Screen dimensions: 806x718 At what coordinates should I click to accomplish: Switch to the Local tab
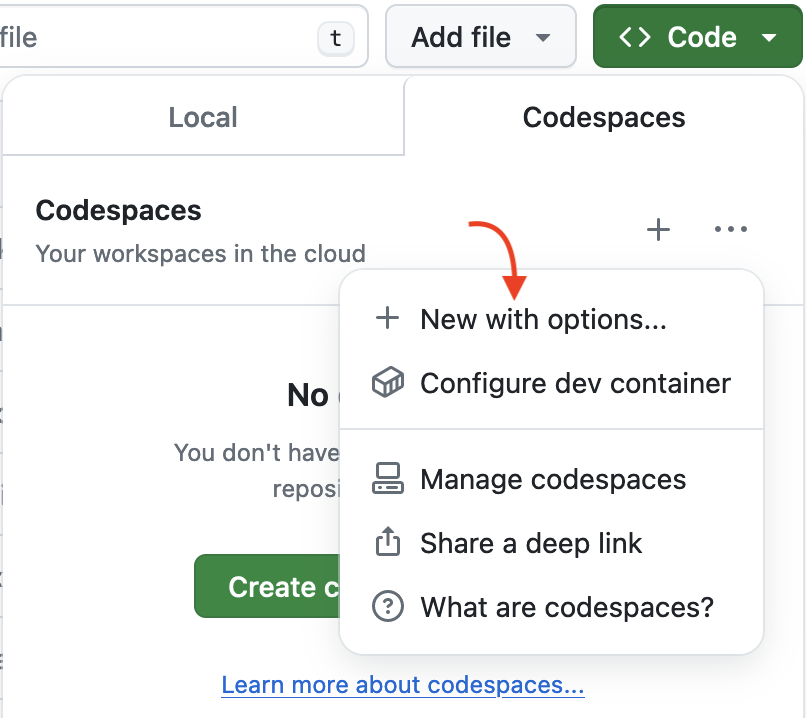point(203,117)
